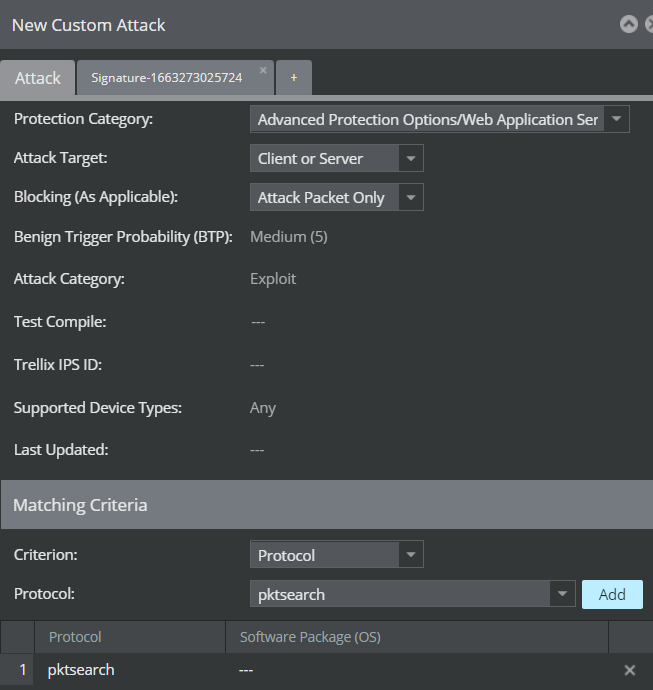
Task: Click the Test Compile label
Action: coord(60,322)
